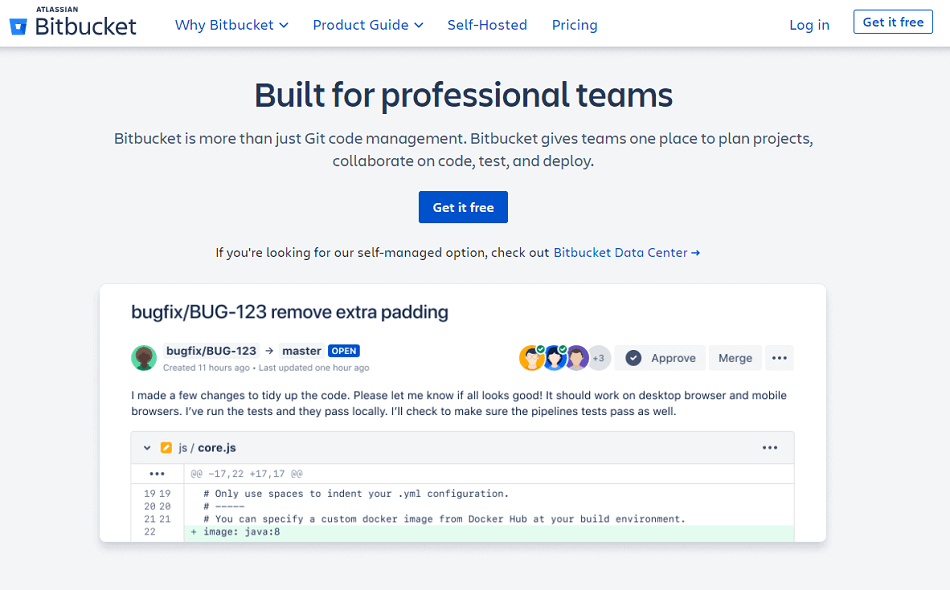Click the Log in link
The height and width of the screenshot is (590, 950).
click(809, 25)
